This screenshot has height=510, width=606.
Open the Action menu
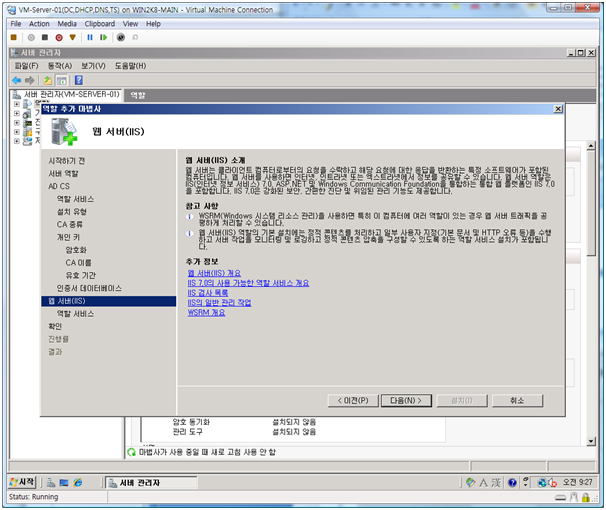(x=39, y=24)
